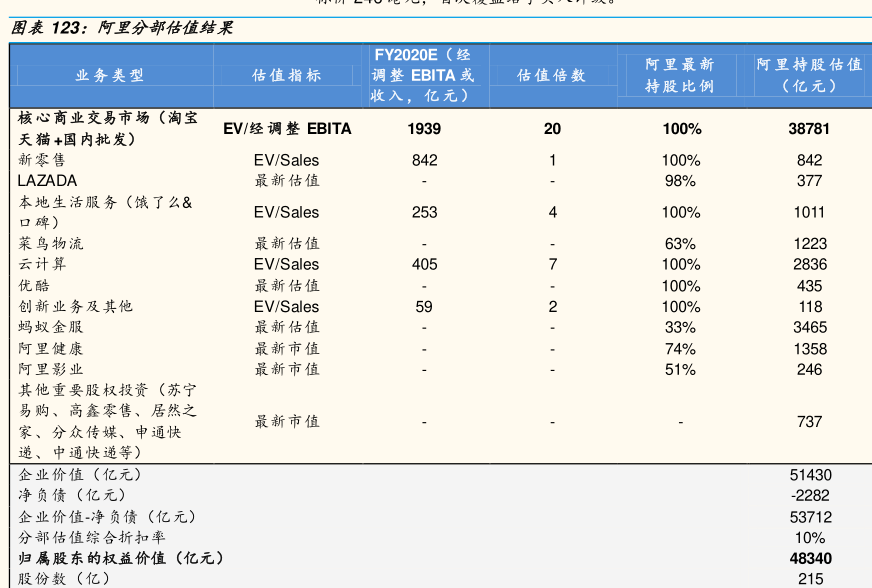Viewport: 872px width, 588px height.
Task: Click EV/Sales in the 新零售 row
Action: tap(286, 161)
